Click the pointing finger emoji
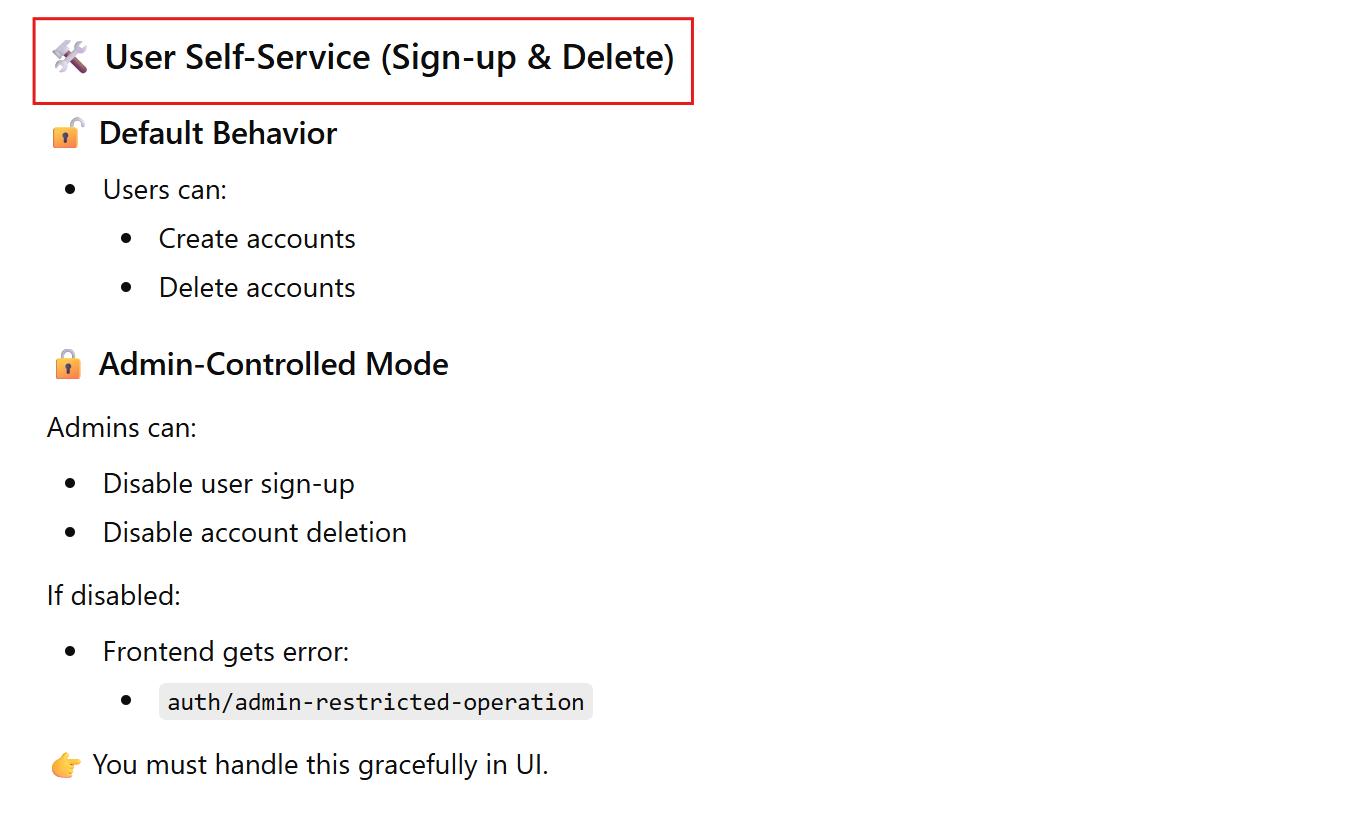Image resolution: width=1361 pixels, height=828 pixels. tap(66, 765)
